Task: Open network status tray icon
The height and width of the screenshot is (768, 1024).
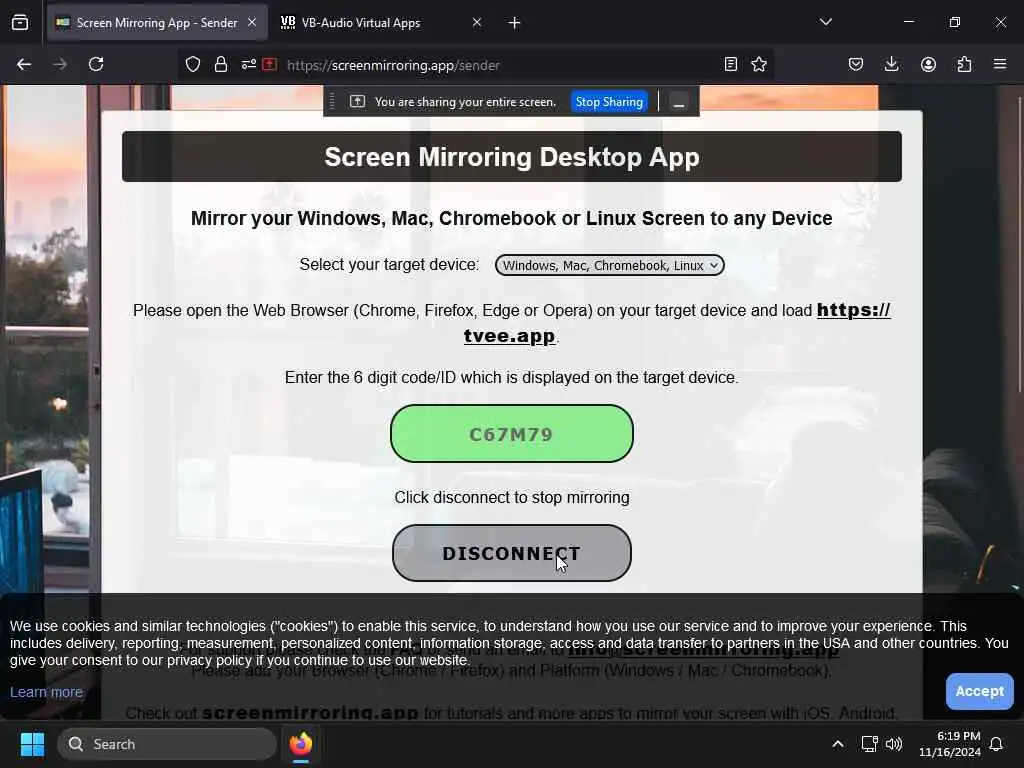Action: click(x=869, y=744)
